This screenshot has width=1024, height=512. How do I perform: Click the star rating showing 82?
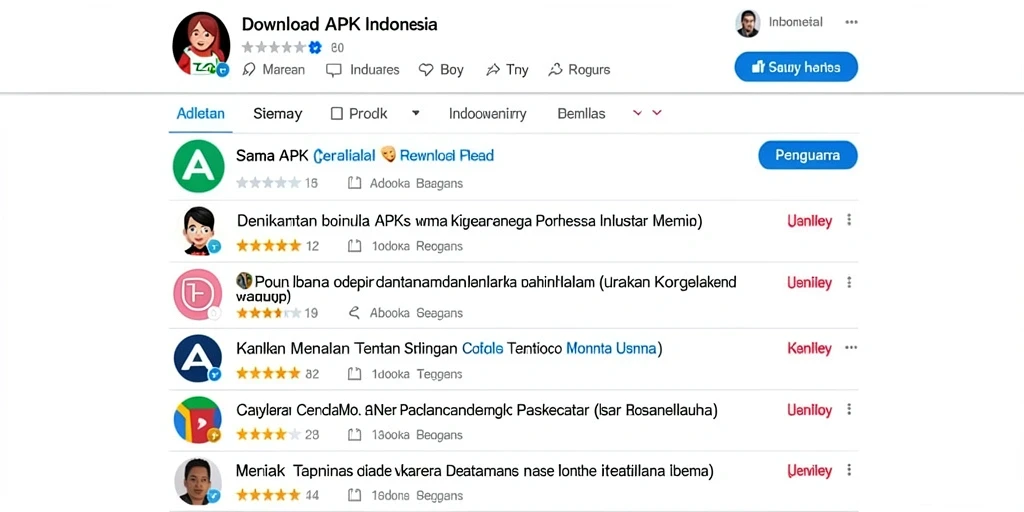(x=268, y=374)
